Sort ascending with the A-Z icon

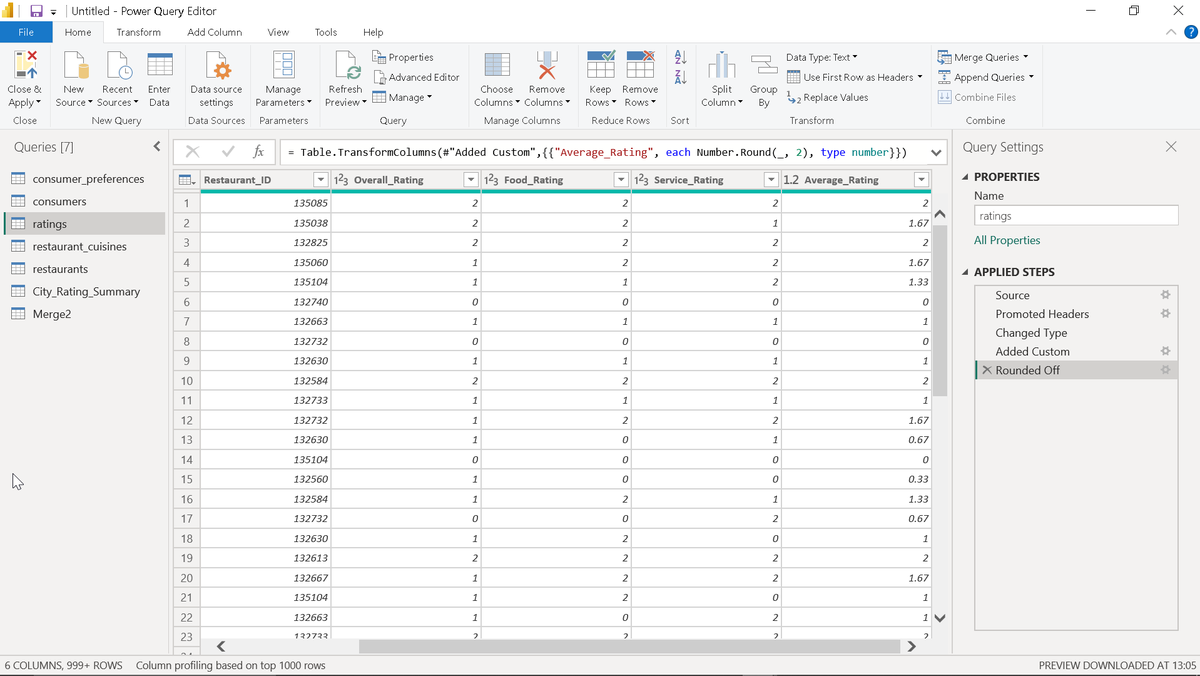coord(680,56)
